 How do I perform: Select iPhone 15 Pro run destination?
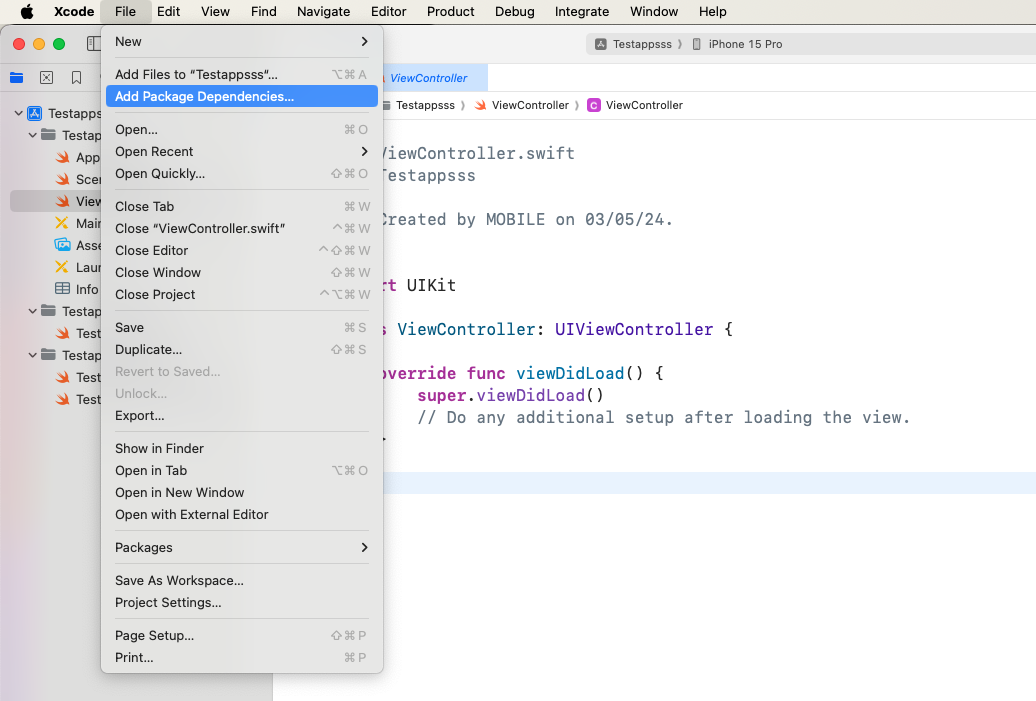click(x=745, y=44)
